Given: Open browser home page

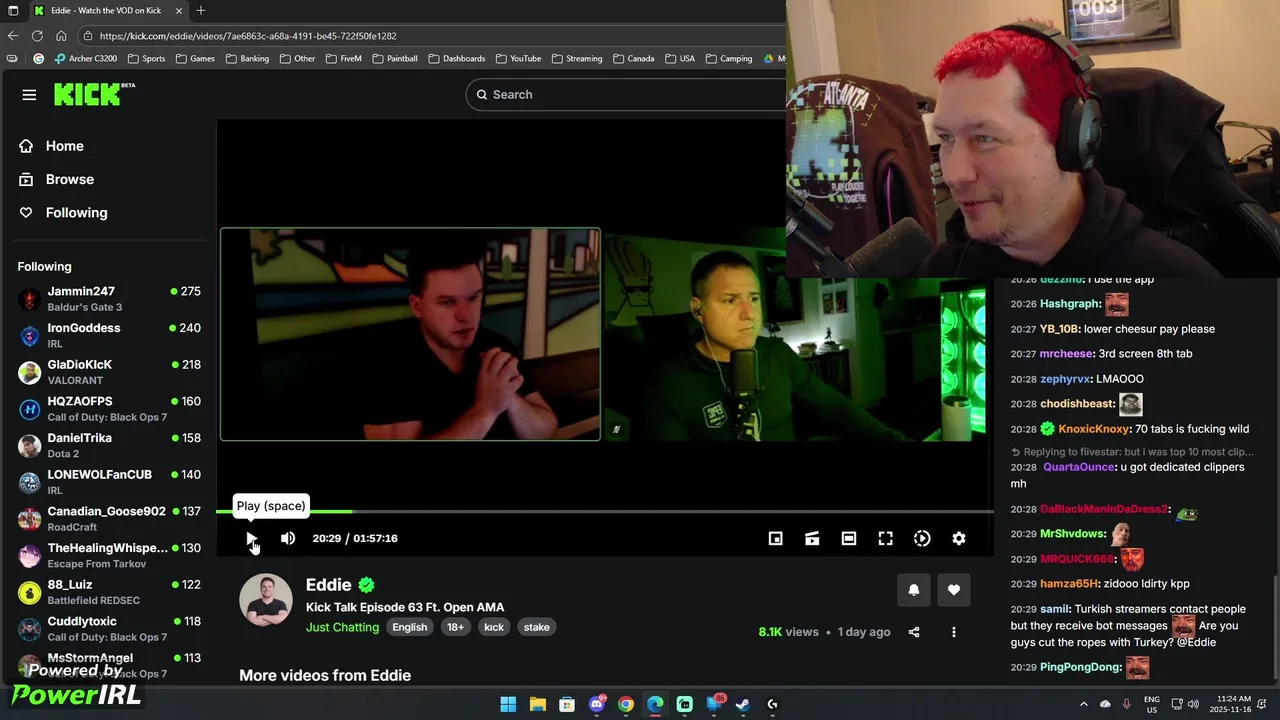Looking at the screenshot, I should (x=61, y=36).
